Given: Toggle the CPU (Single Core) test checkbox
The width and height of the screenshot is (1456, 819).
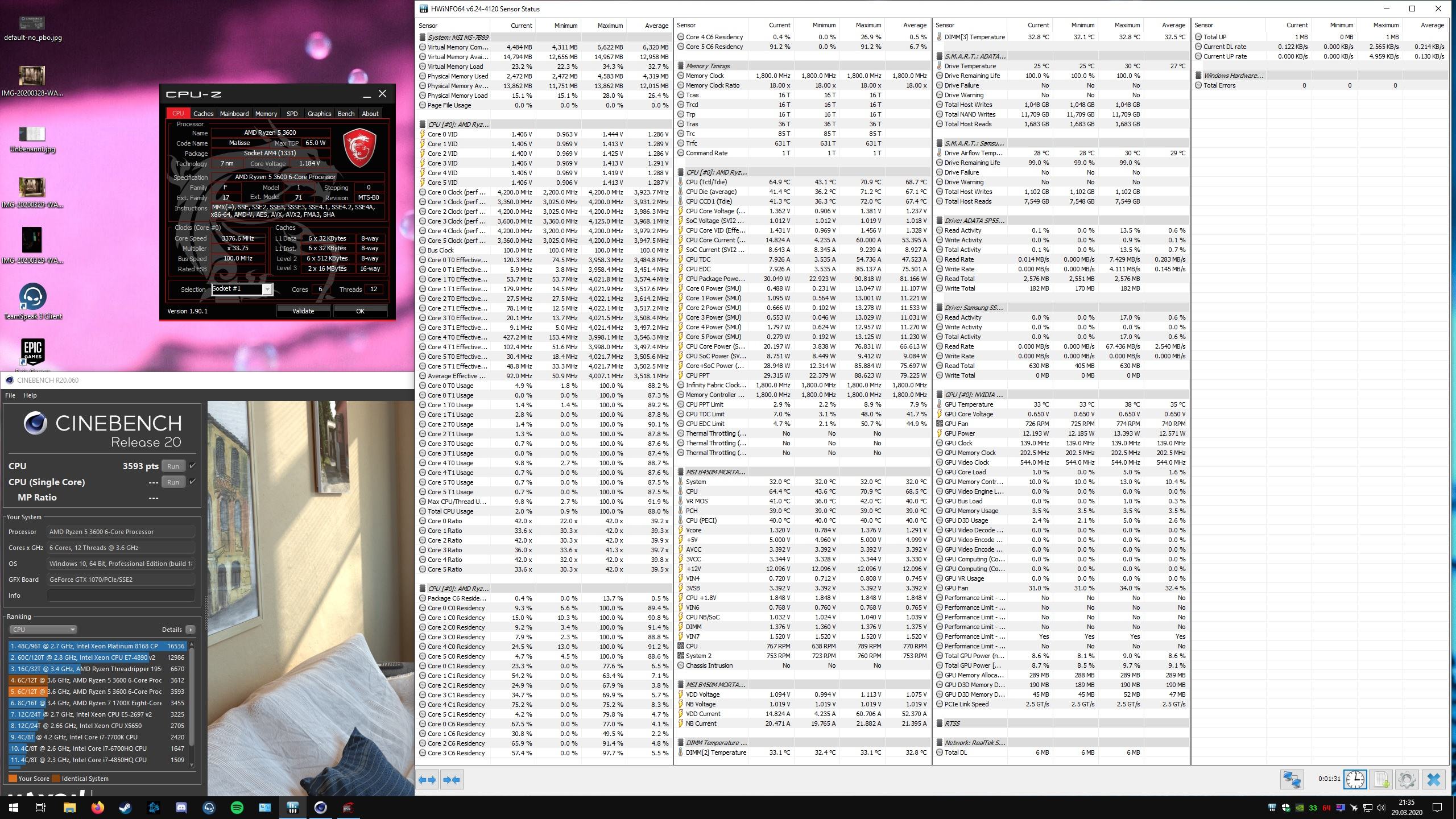Looking at the screenshot, I should [x=192, y=482].
